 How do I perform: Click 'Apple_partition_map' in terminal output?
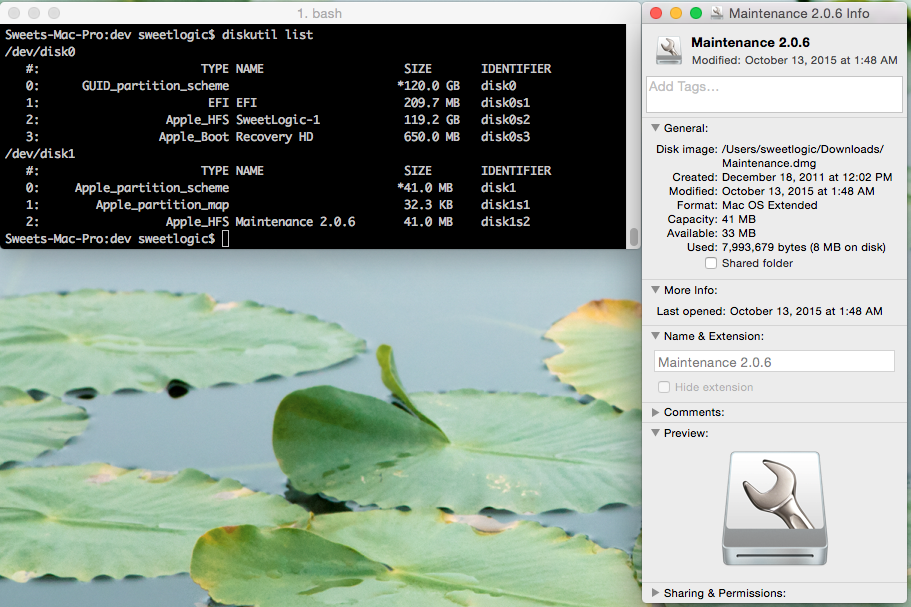pos(162,205)
